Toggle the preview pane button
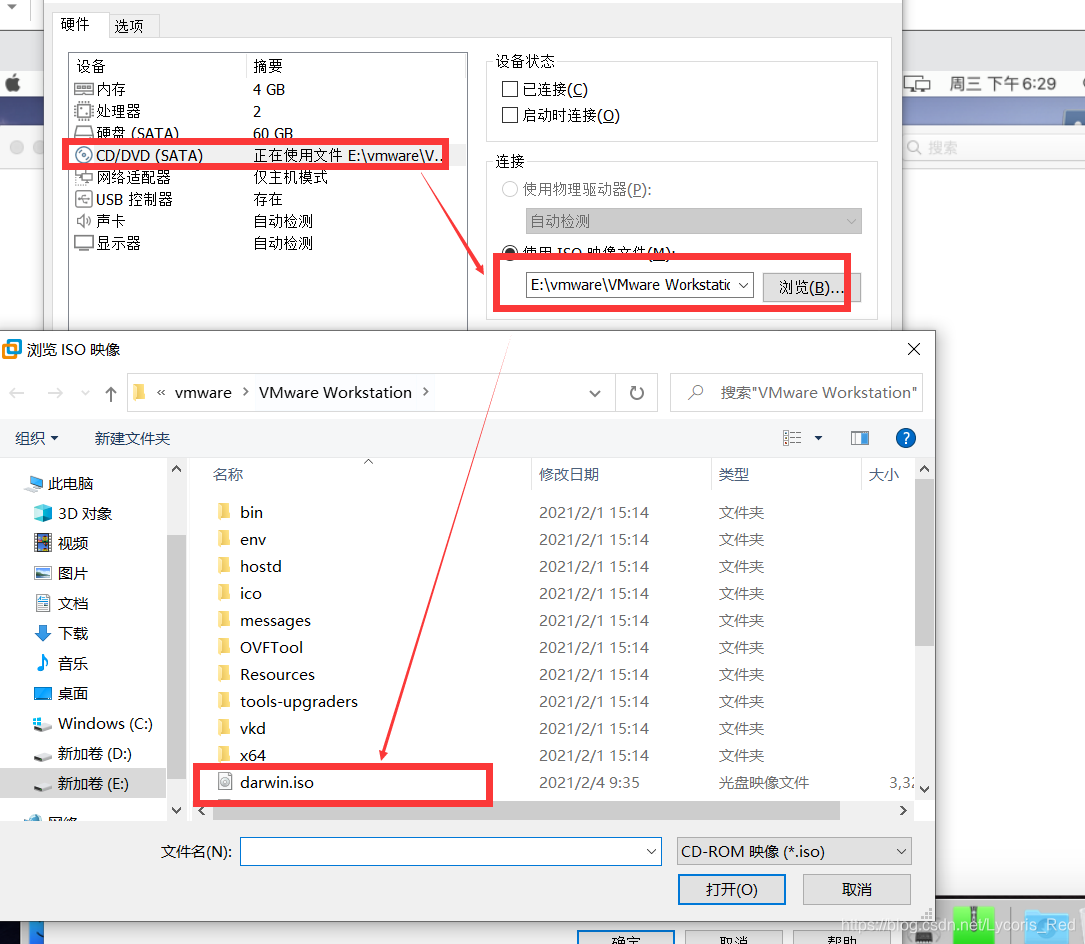Screen dimensions: 1085x944 pos(859,438)
